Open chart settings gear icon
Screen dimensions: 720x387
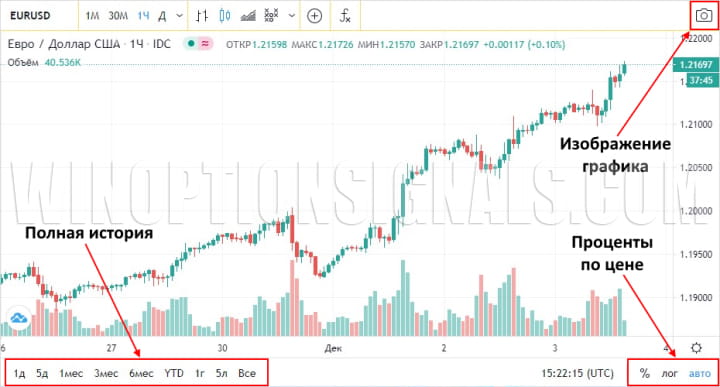(x=696, y=348)
